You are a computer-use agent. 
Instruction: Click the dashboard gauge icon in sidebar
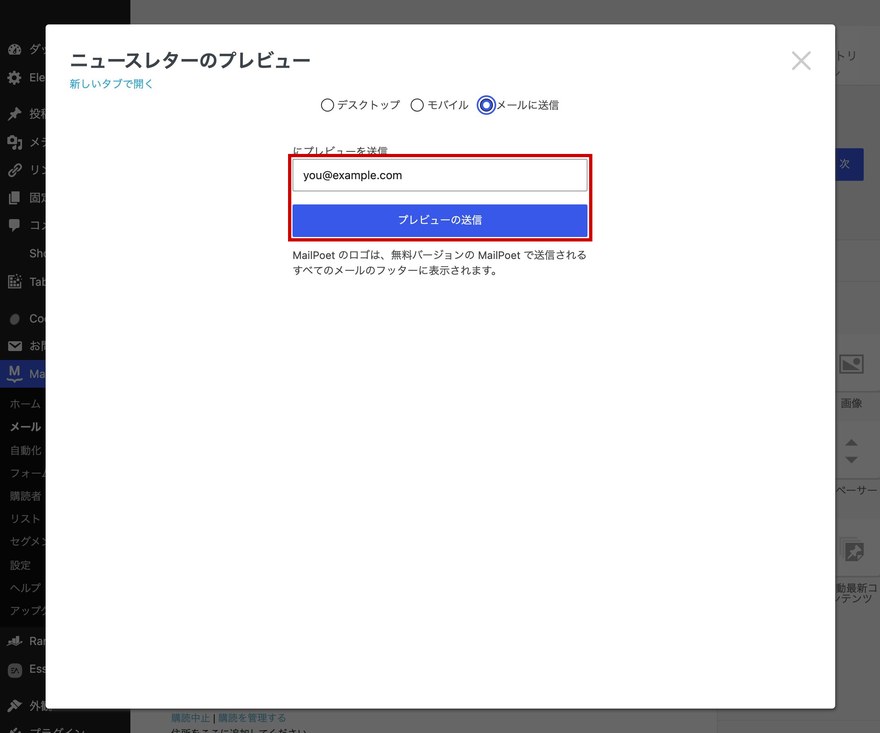tap(15, 49)
